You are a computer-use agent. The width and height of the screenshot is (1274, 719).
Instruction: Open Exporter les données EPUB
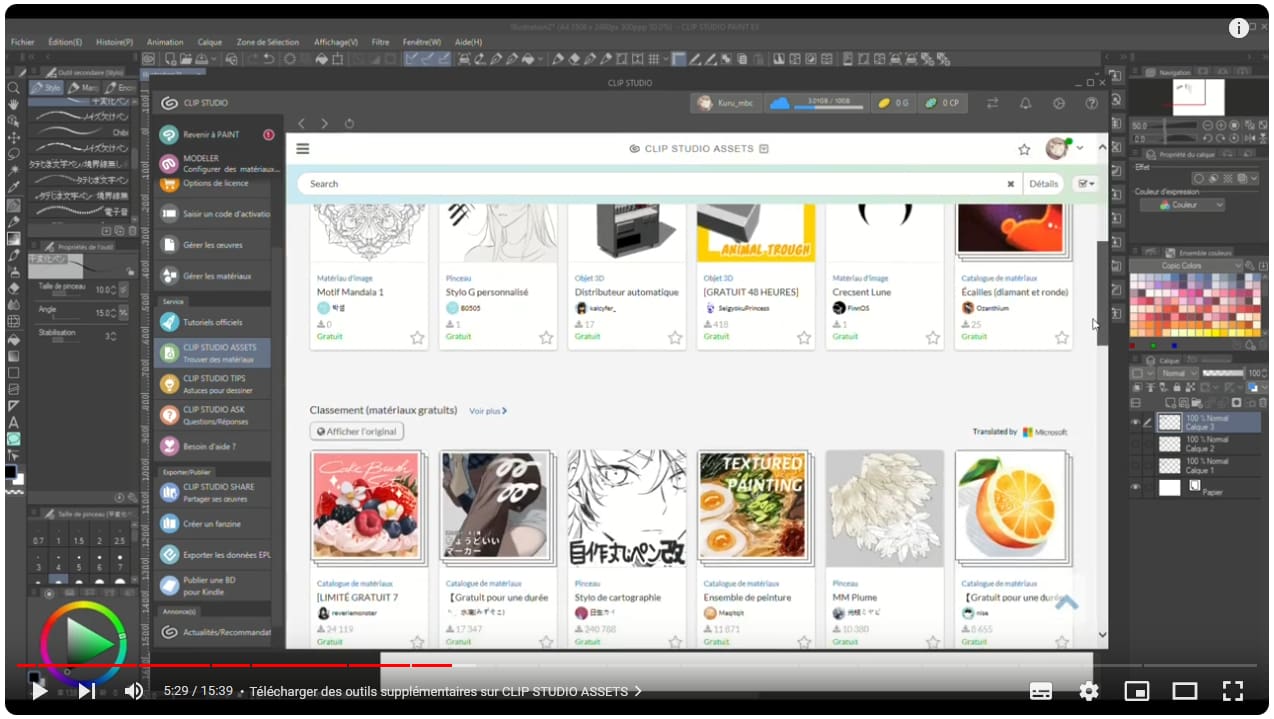pos(212,554)
